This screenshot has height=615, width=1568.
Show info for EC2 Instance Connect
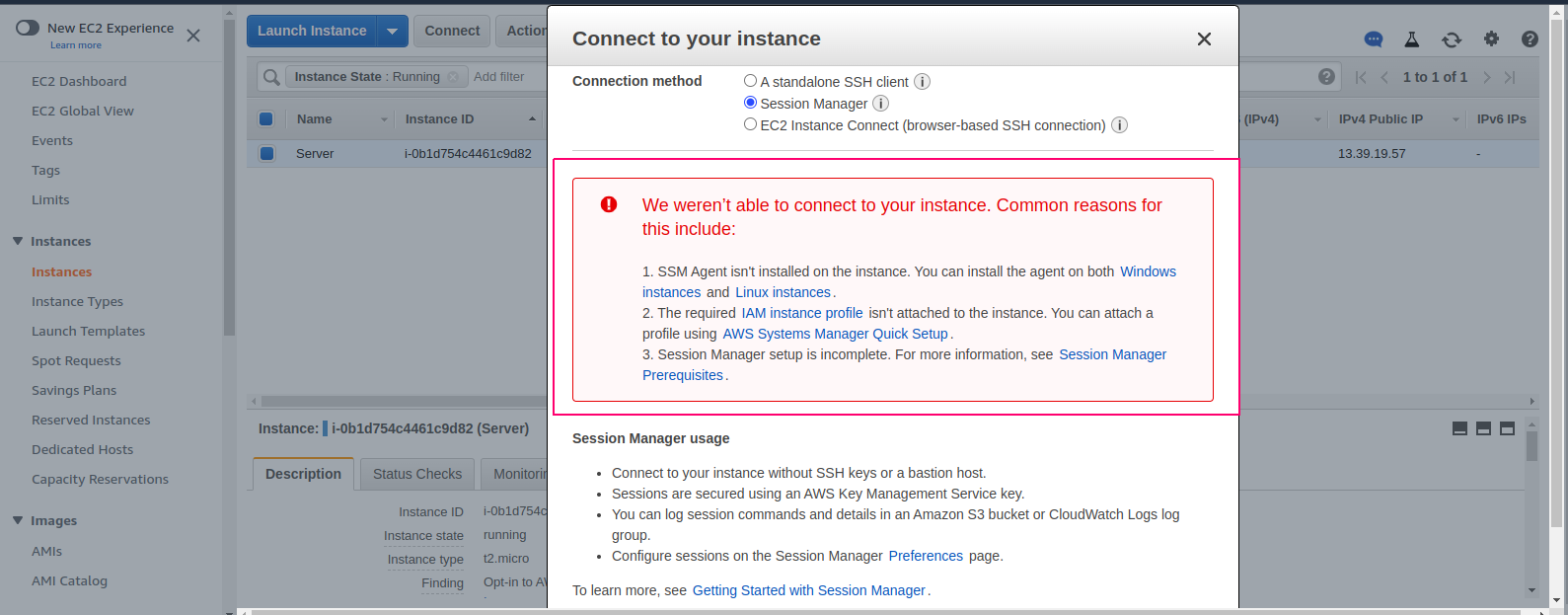coord(1119,125)
